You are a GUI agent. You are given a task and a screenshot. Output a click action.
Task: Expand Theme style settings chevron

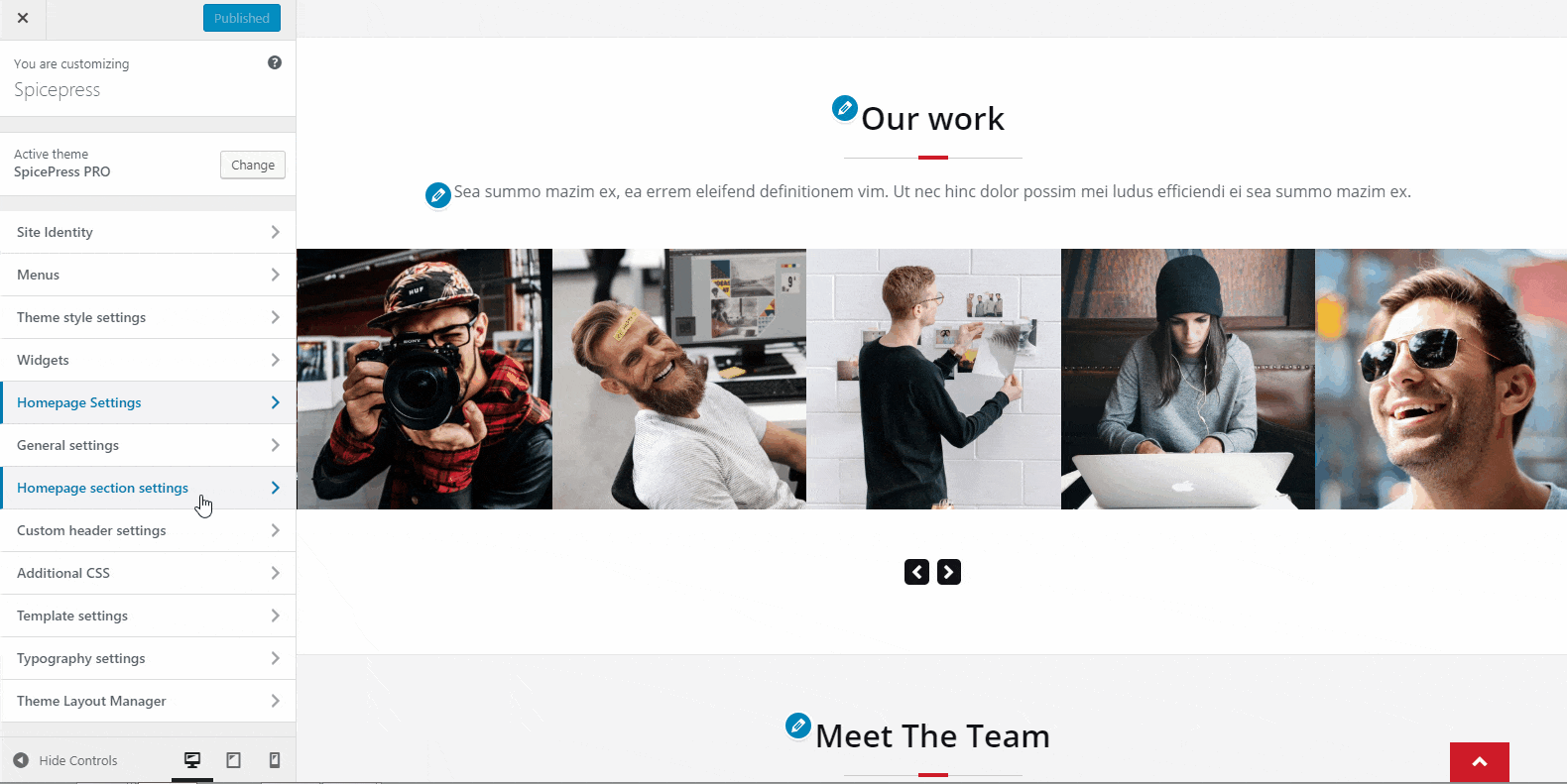point(275,317)
